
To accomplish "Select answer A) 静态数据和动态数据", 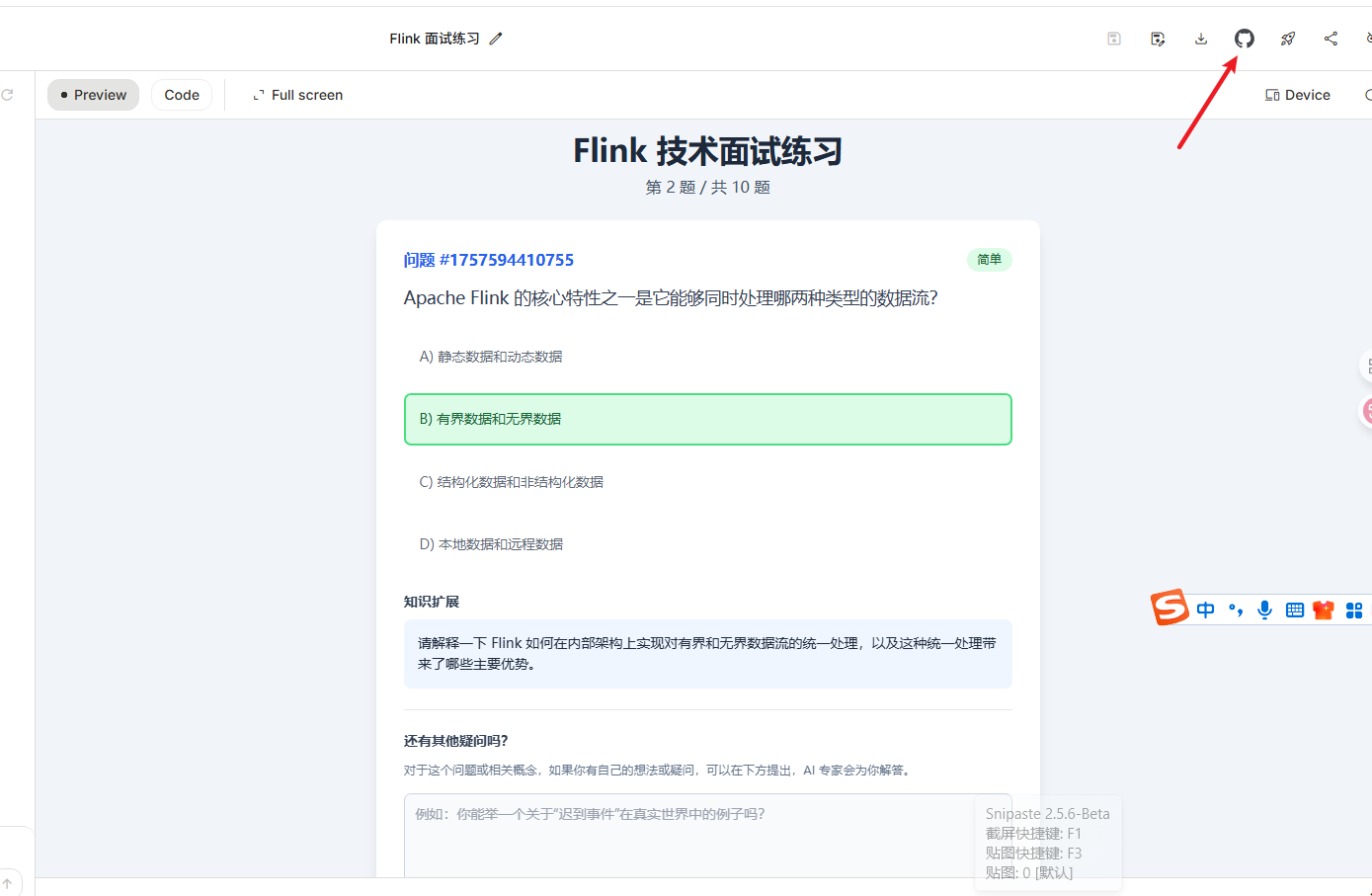I will (x=707, y=357).
